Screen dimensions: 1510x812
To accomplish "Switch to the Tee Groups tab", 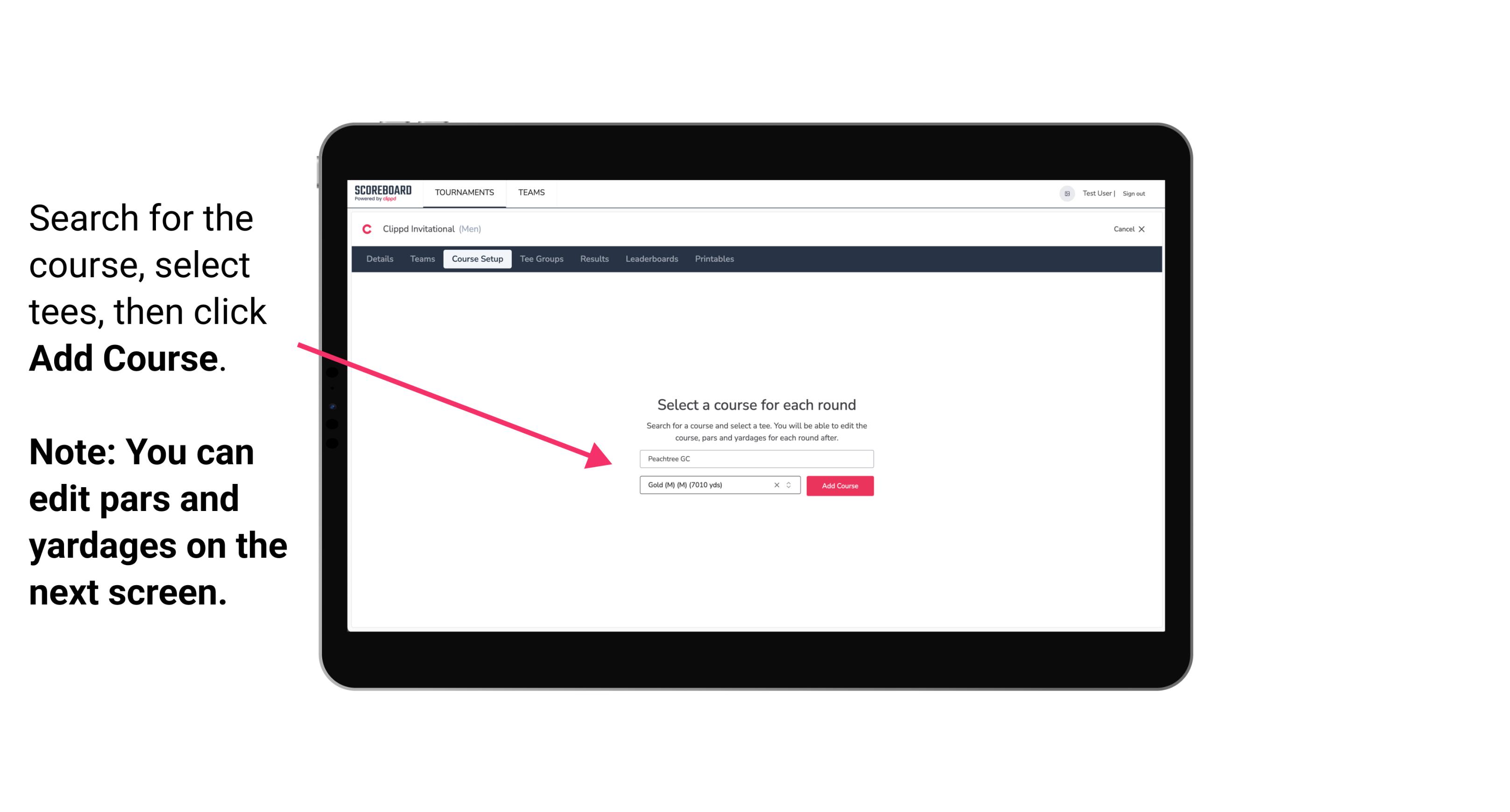I will (x=541, y=259).
